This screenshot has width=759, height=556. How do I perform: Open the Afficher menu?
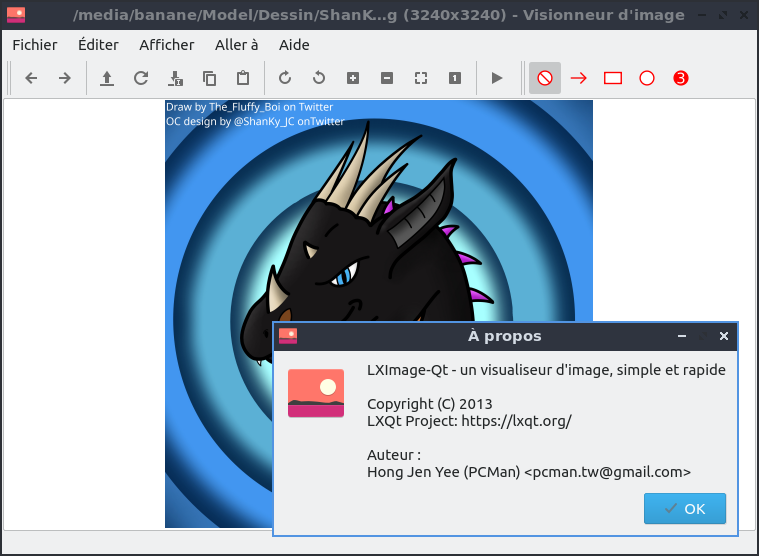tap(167, 45)
